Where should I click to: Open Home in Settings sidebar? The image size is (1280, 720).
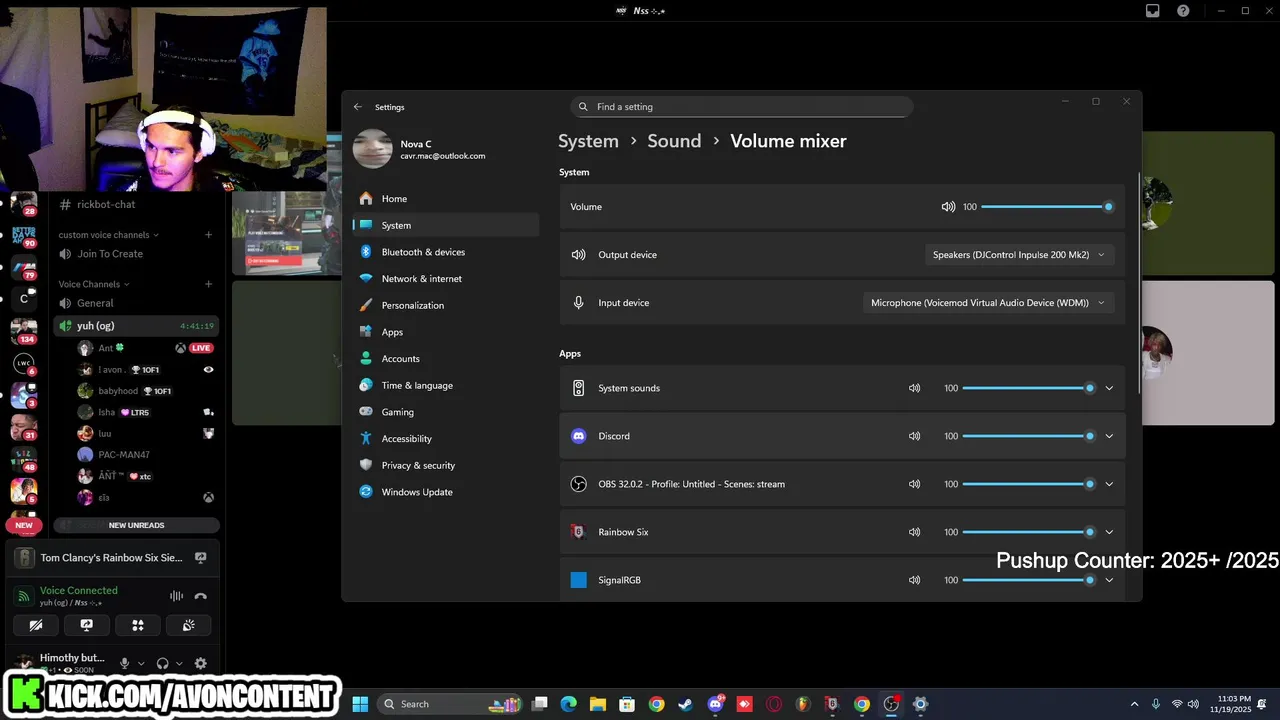tap(446, 199)
